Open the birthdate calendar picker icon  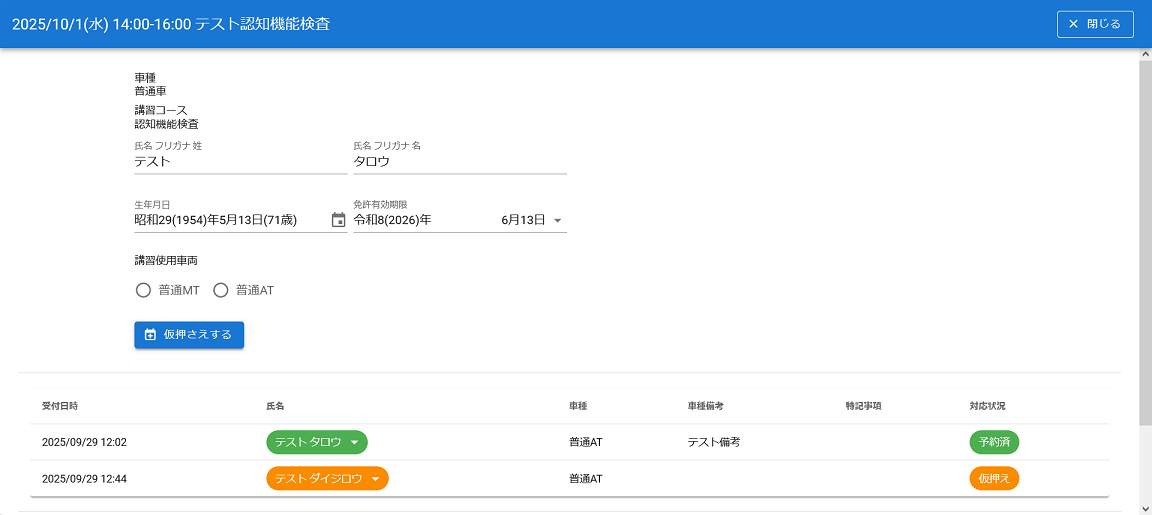coord(338,220)
